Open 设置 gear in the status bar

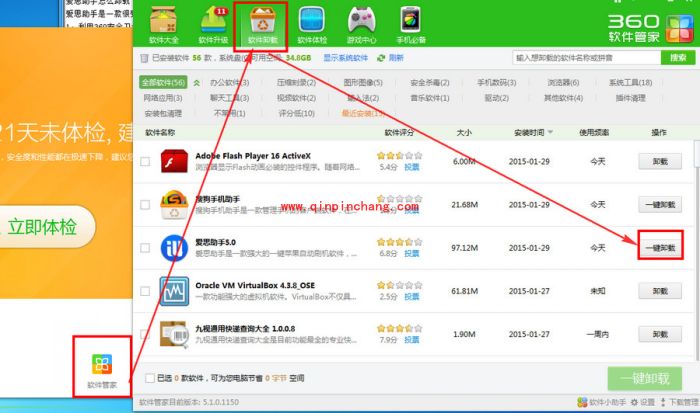(642, 402)
